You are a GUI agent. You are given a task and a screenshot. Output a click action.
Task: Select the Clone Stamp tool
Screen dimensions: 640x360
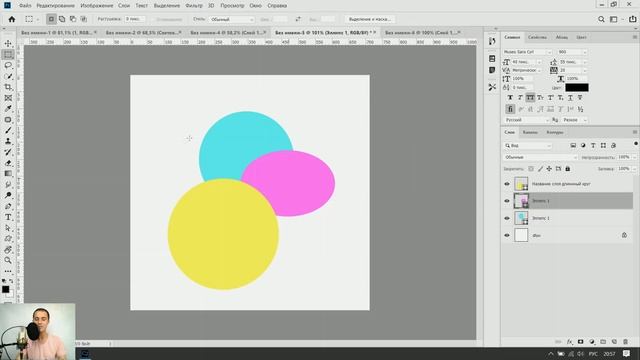point(8,141)
